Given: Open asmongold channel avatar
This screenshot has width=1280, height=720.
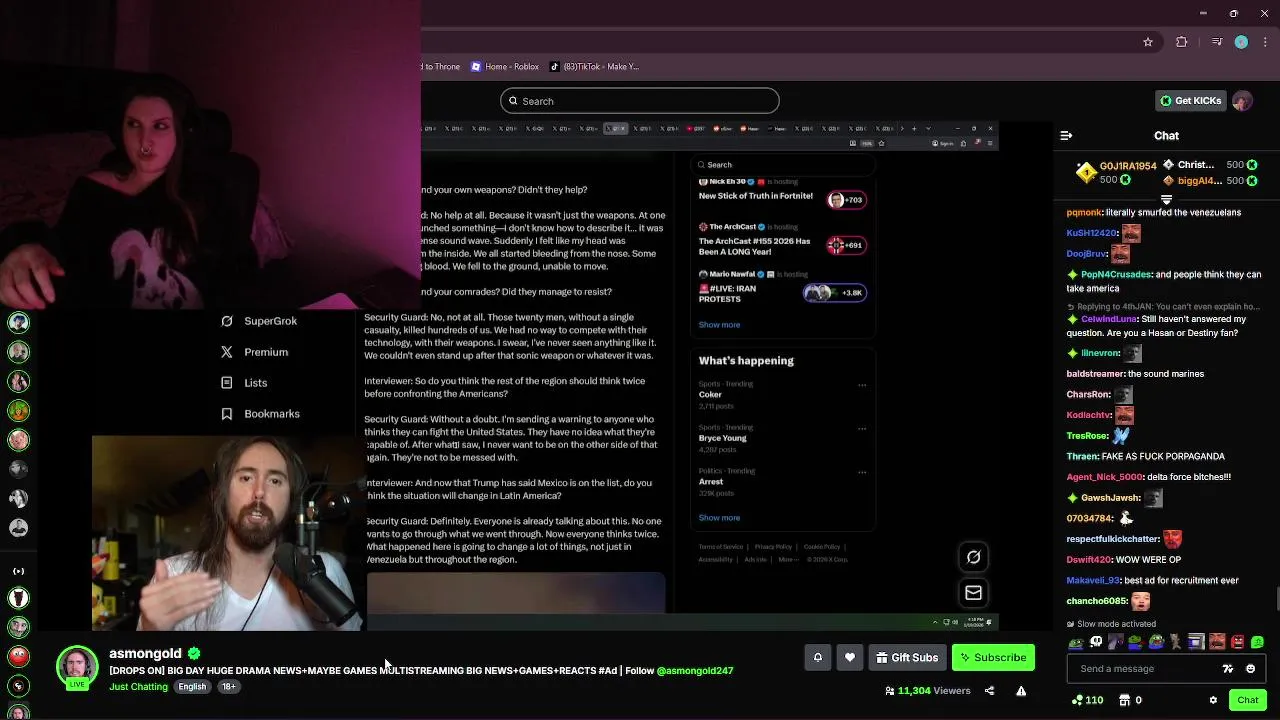Looking at the screenshot, I should (77, 667).
